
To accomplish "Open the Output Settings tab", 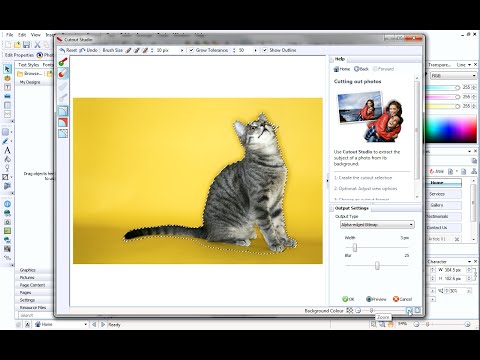I will click(351, 208).
